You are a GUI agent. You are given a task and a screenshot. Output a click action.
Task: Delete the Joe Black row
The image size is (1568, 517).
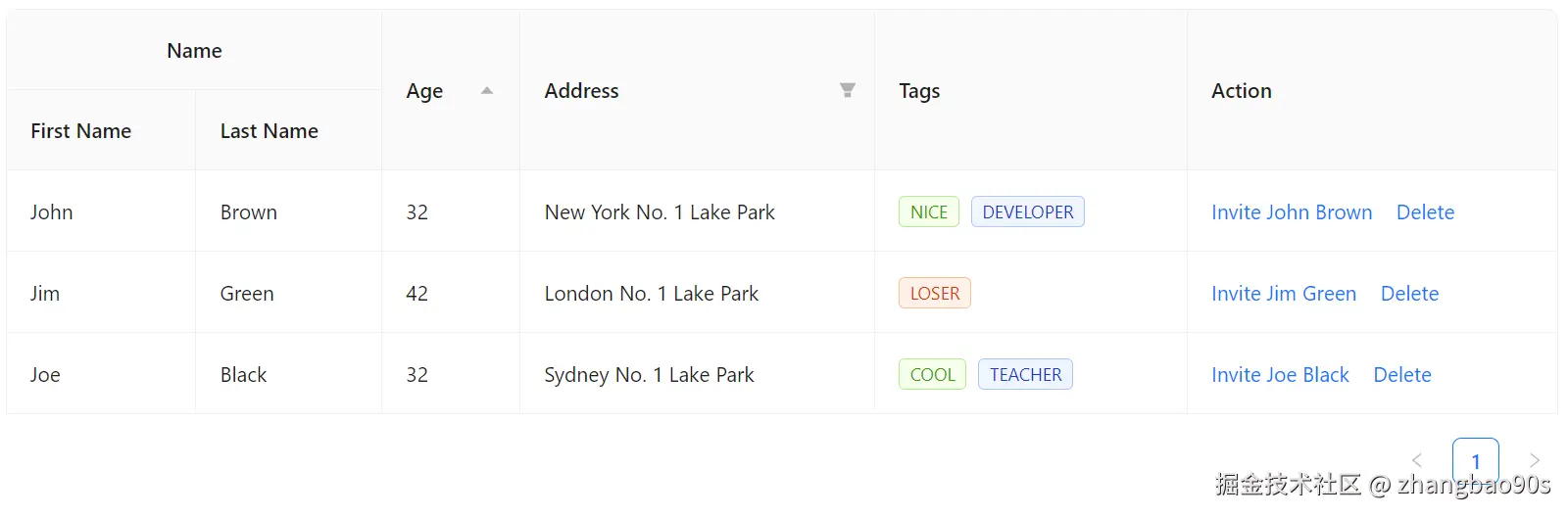tap(1401, 375)
